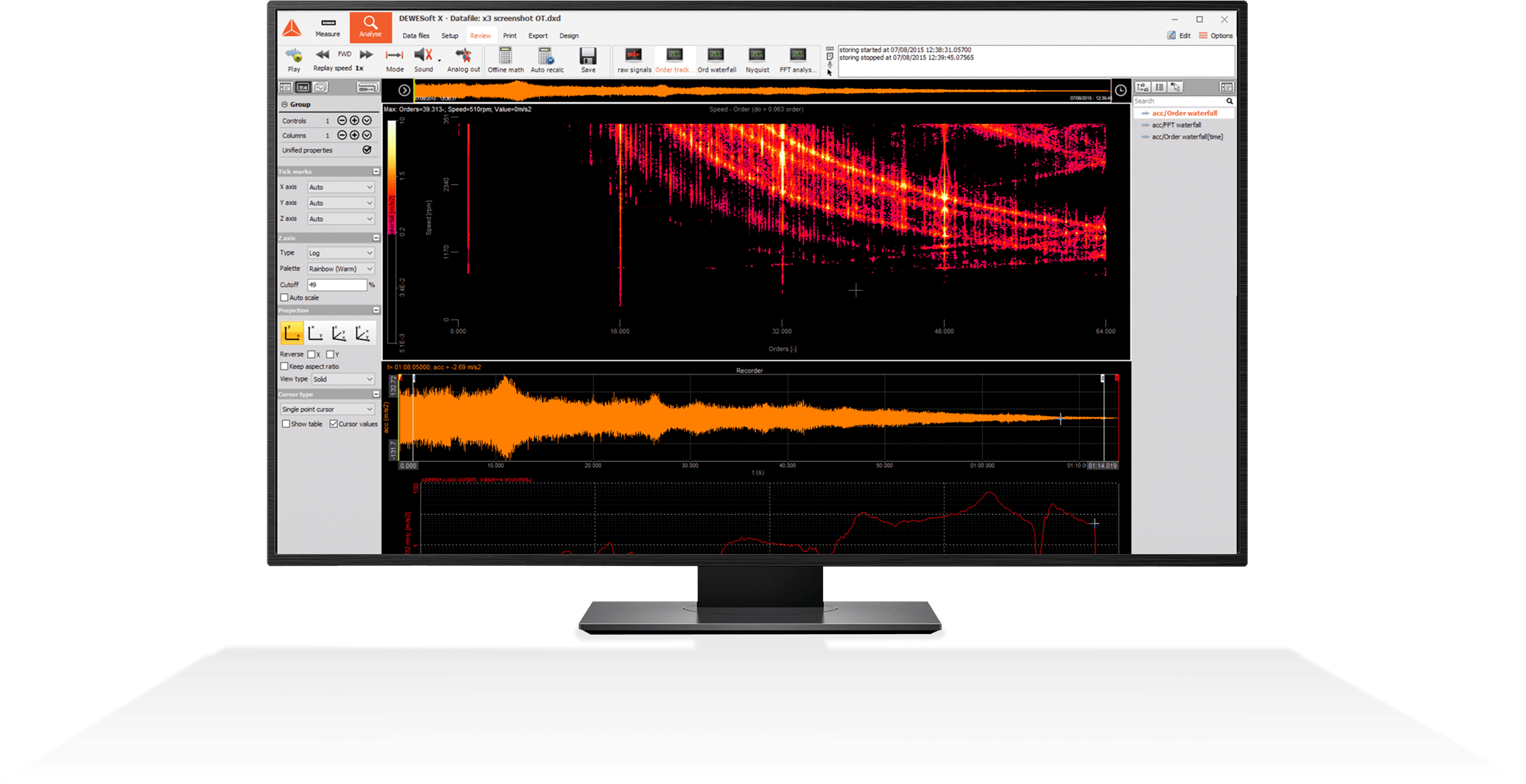Viewport: 1526px width, 784px height.
Task: Mute audio with the Sound icon
Action: 423,56
